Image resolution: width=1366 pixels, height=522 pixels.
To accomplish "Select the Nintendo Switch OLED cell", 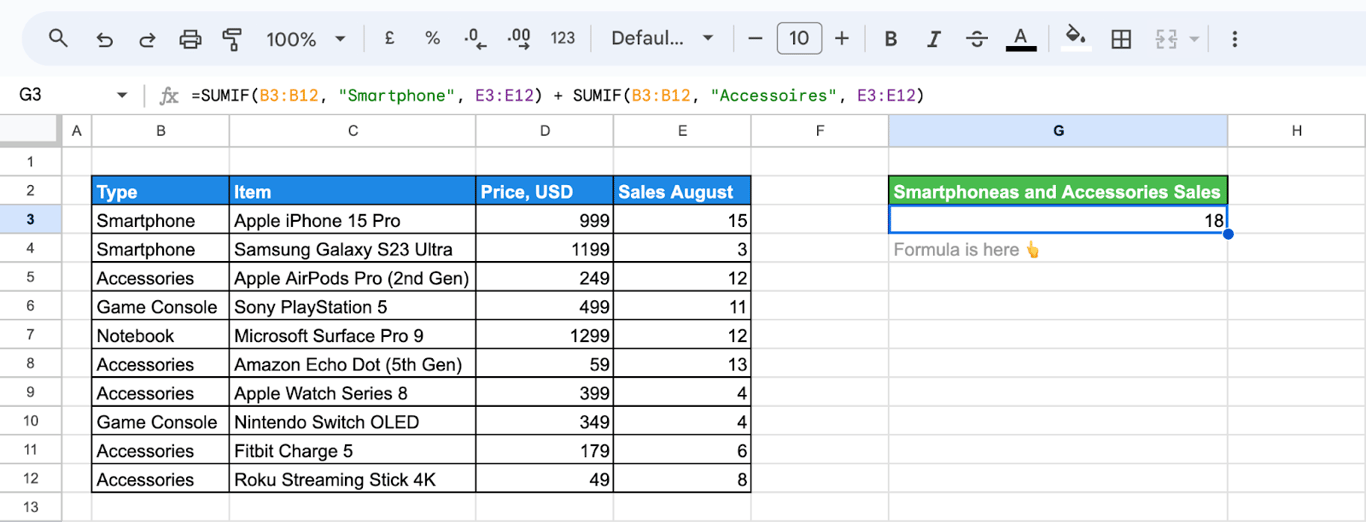I will (352, 422).
